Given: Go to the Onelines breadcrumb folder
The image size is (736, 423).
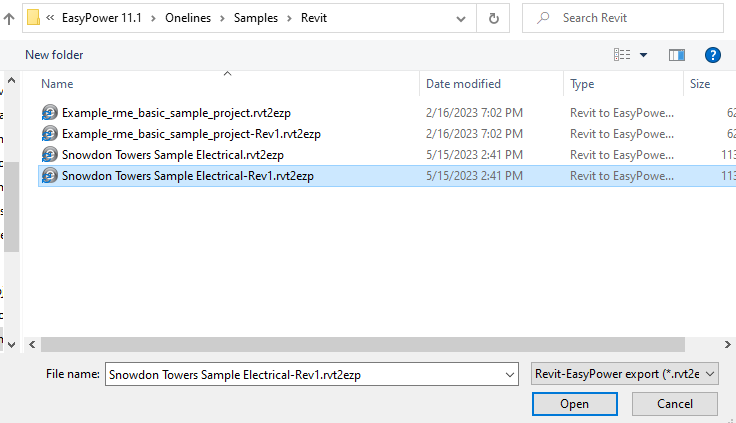Looking at the screenshot, I should (196, 18).
